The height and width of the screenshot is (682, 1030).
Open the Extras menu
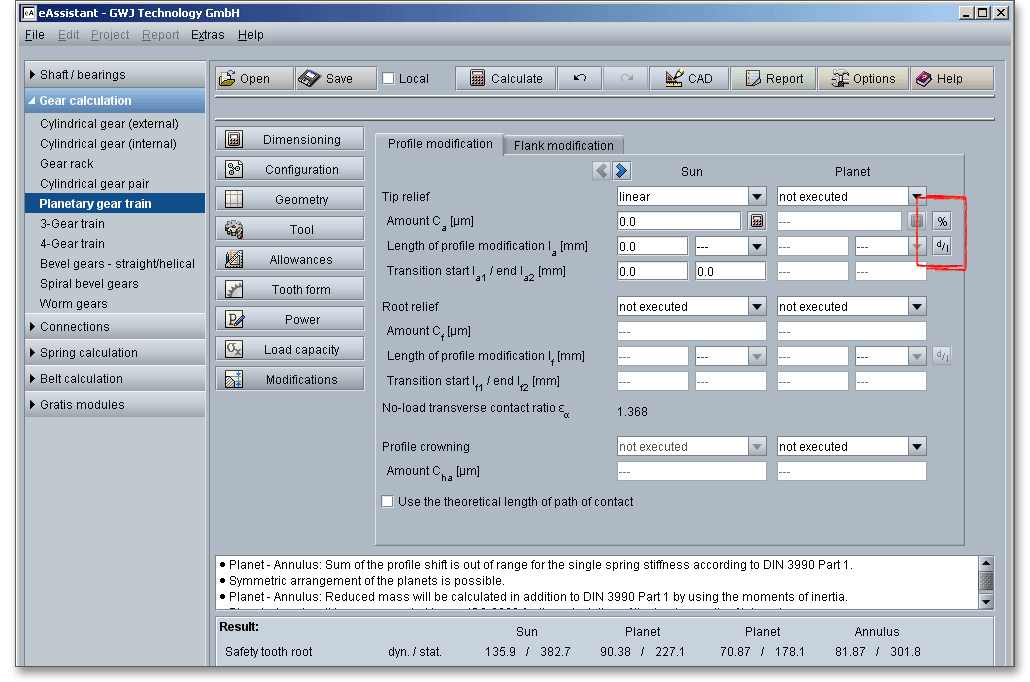pyautogui.click(x=207, y=35)
